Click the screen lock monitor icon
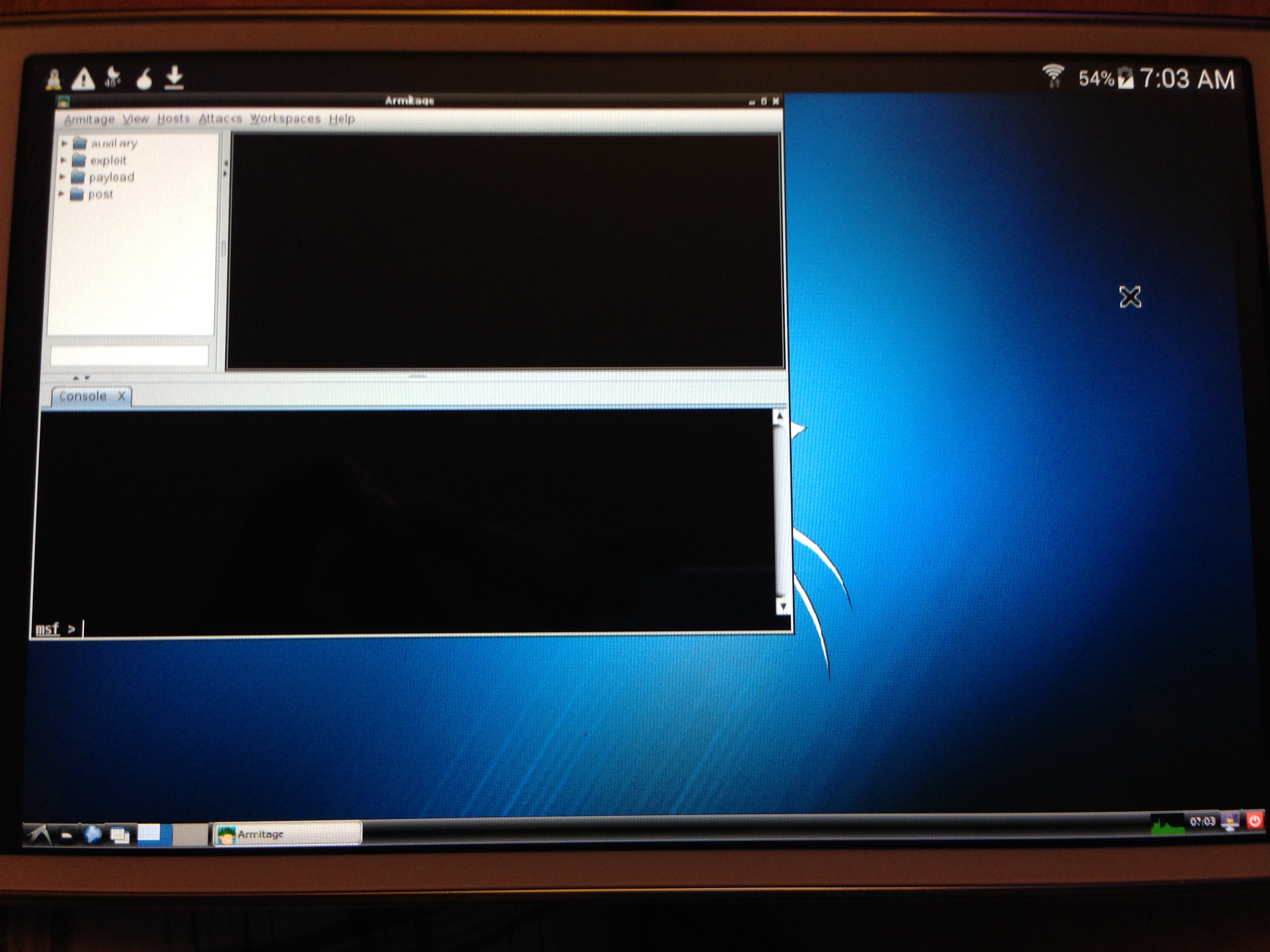The width and height of the screenshot is (1270, 952). coord(1230,822)
